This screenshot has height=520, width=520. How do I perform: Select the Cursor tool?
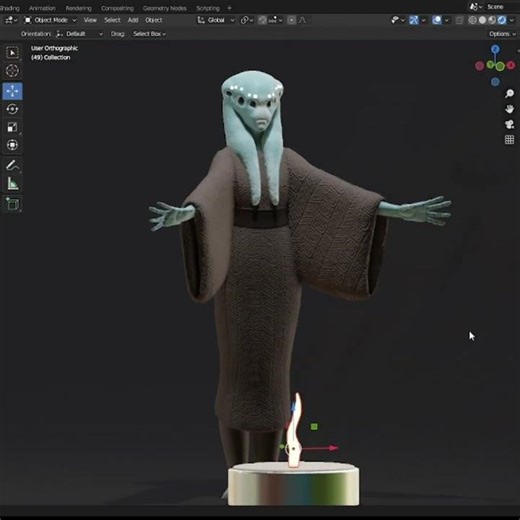pyautogui.click(x=12, y=71)
